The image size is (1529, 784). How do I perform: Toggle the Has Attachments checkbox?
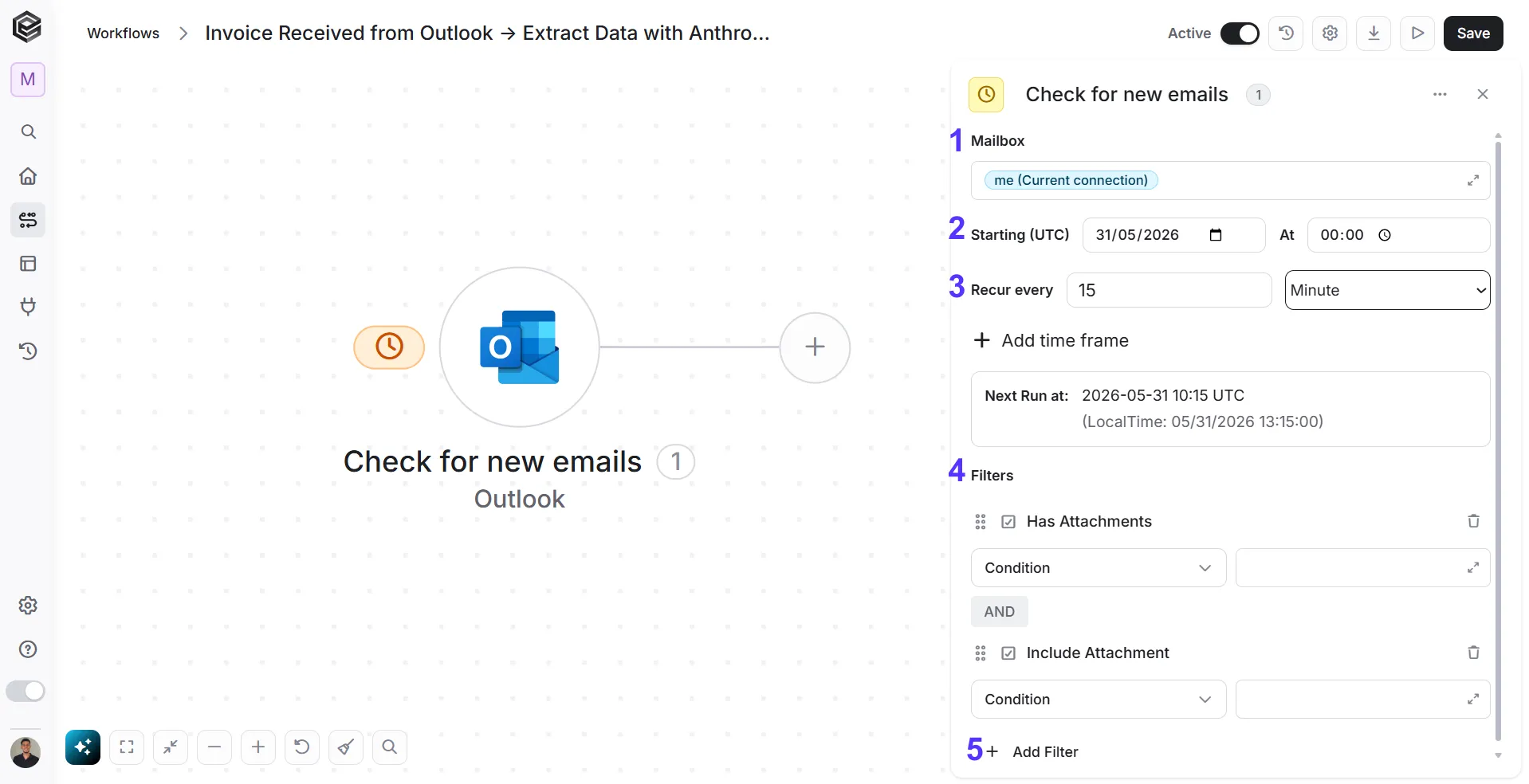pyautogui.click(x=1008, y=522)
